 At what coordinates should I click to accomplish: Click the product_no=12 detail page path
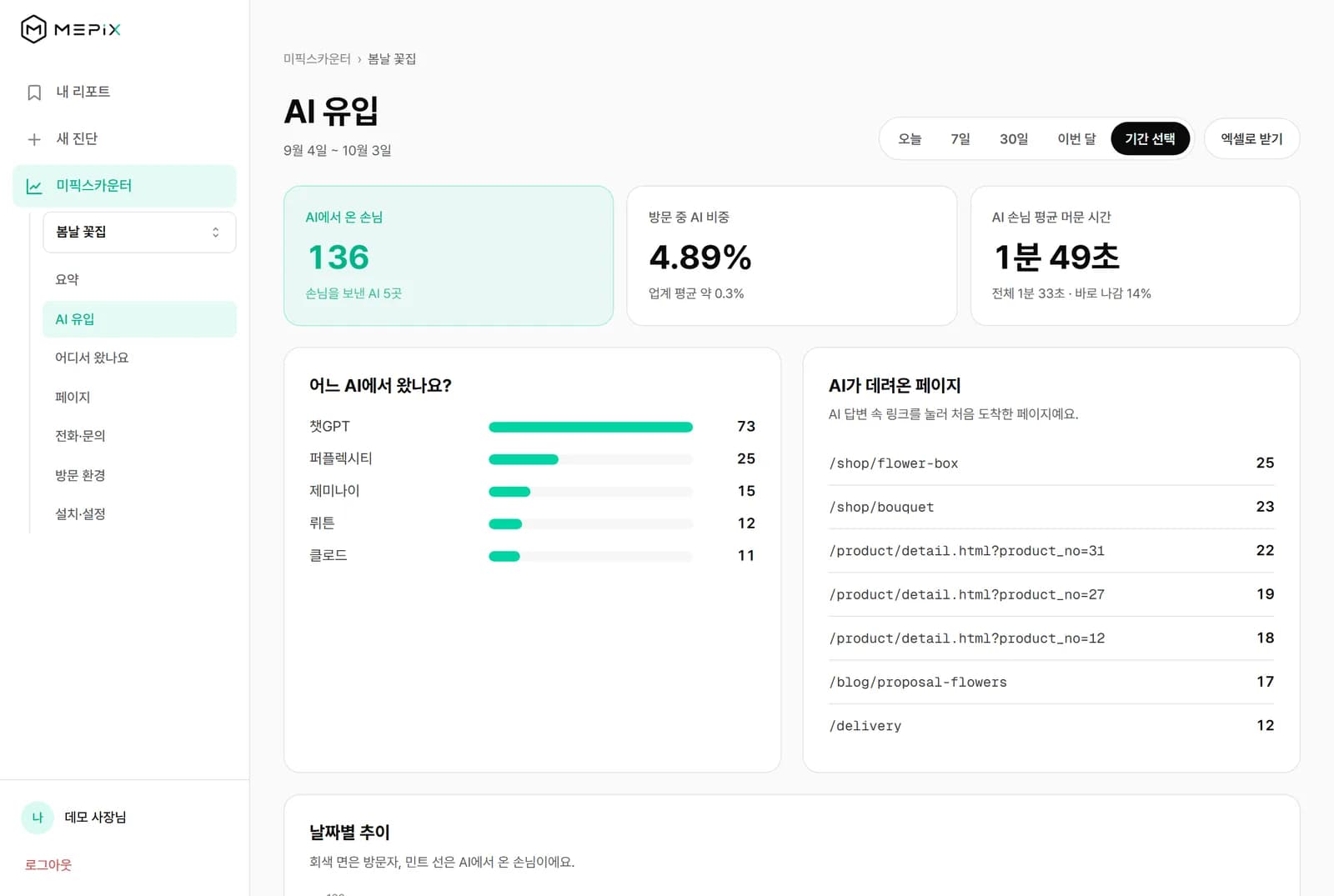coord(966,638)
